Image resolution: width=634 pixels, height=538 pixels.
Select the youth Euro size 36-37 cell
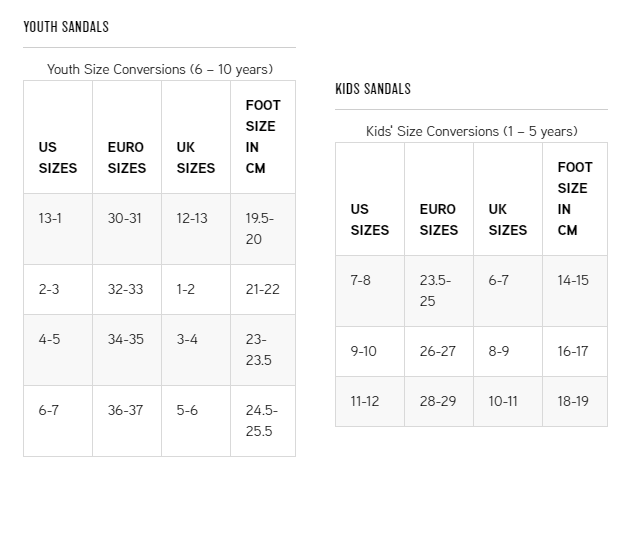click(127, 421)
